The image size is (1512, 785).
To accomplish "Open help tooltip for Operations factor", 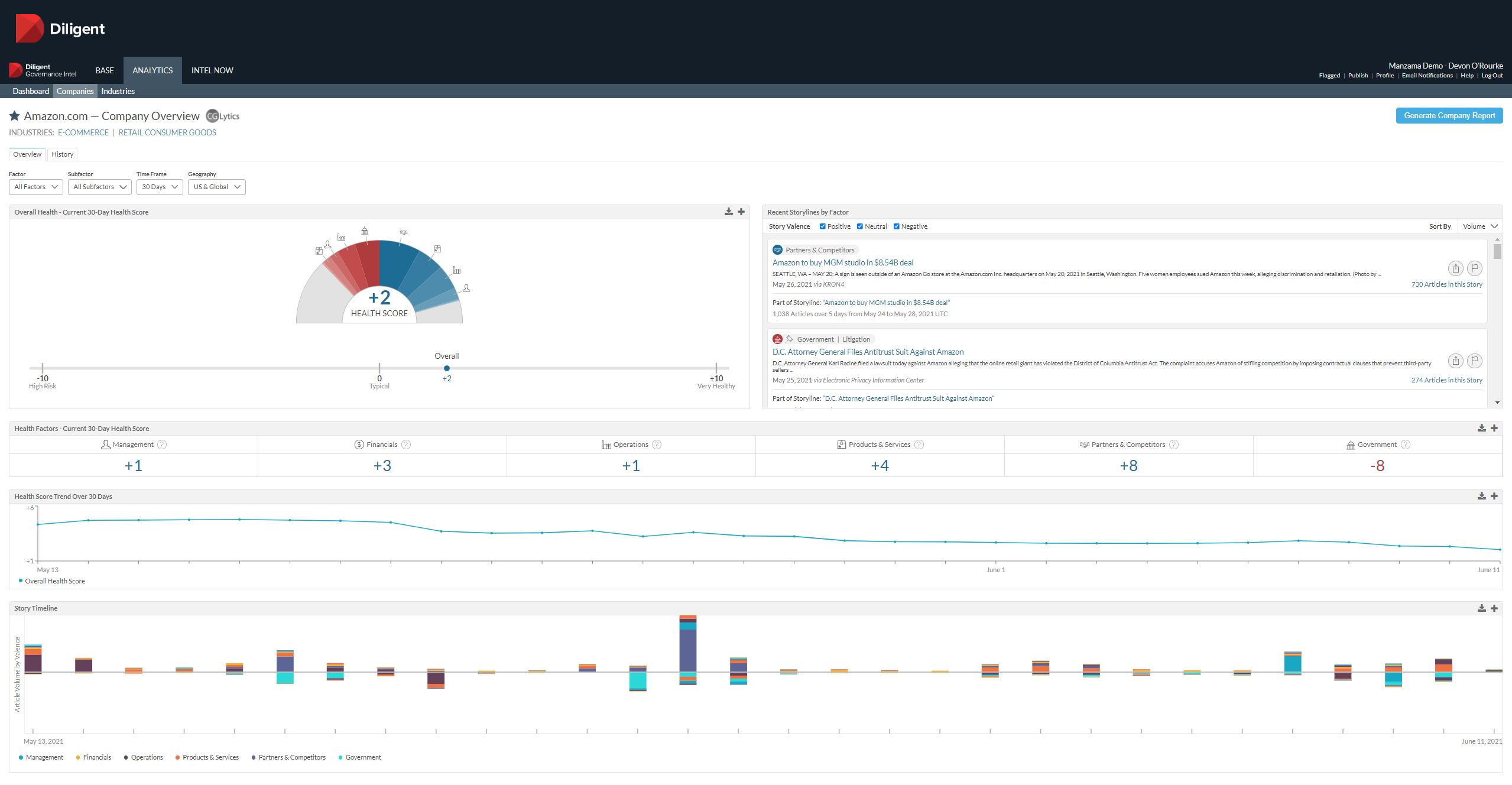I will pos(657,445).
